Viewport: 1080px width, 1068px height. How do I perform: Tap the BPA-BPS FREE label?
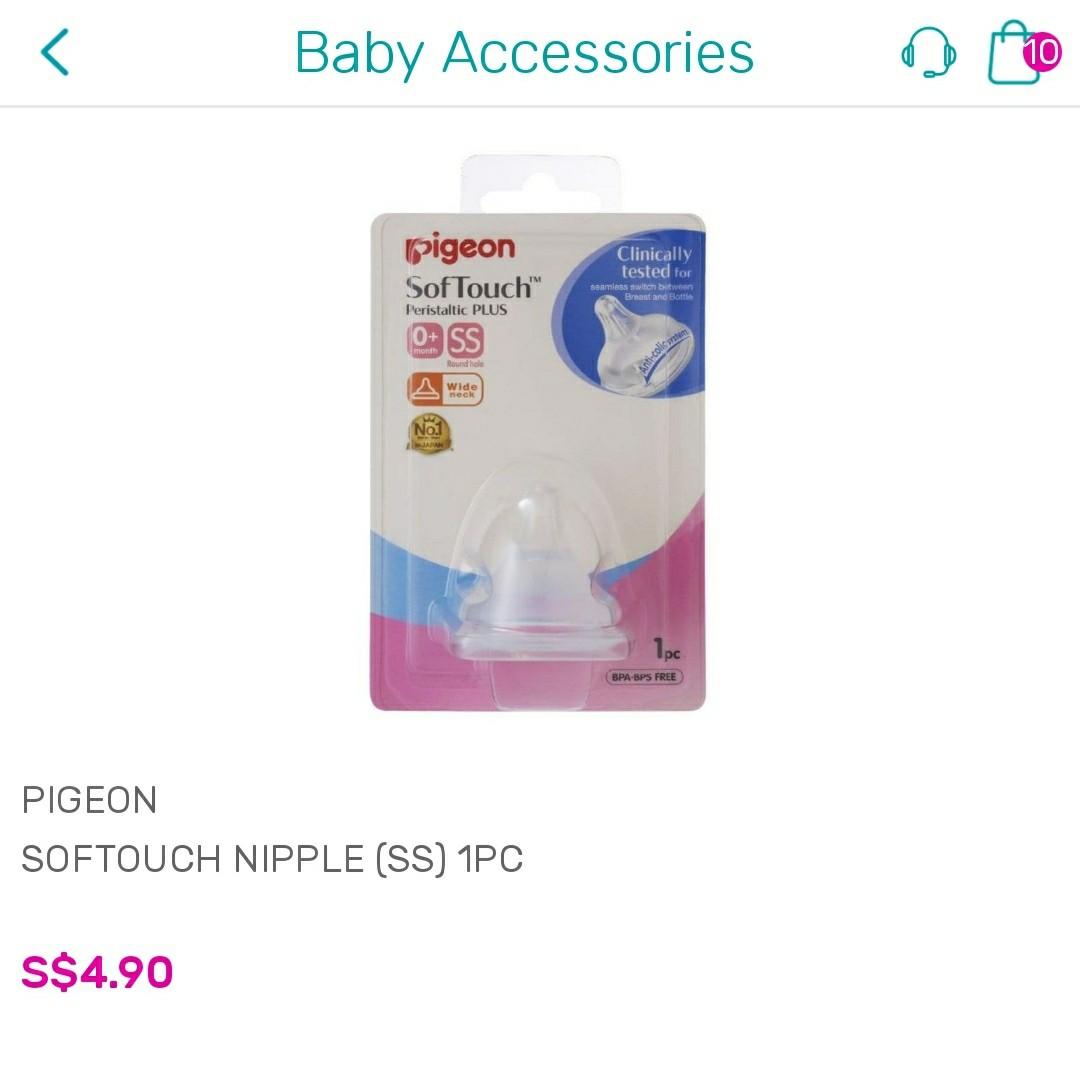[x=644, y=676]
